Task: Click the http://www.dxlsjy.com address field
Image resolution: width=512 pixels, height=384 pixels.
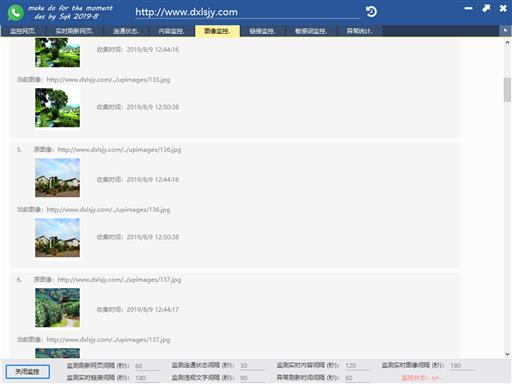Action: coord(247,12)
